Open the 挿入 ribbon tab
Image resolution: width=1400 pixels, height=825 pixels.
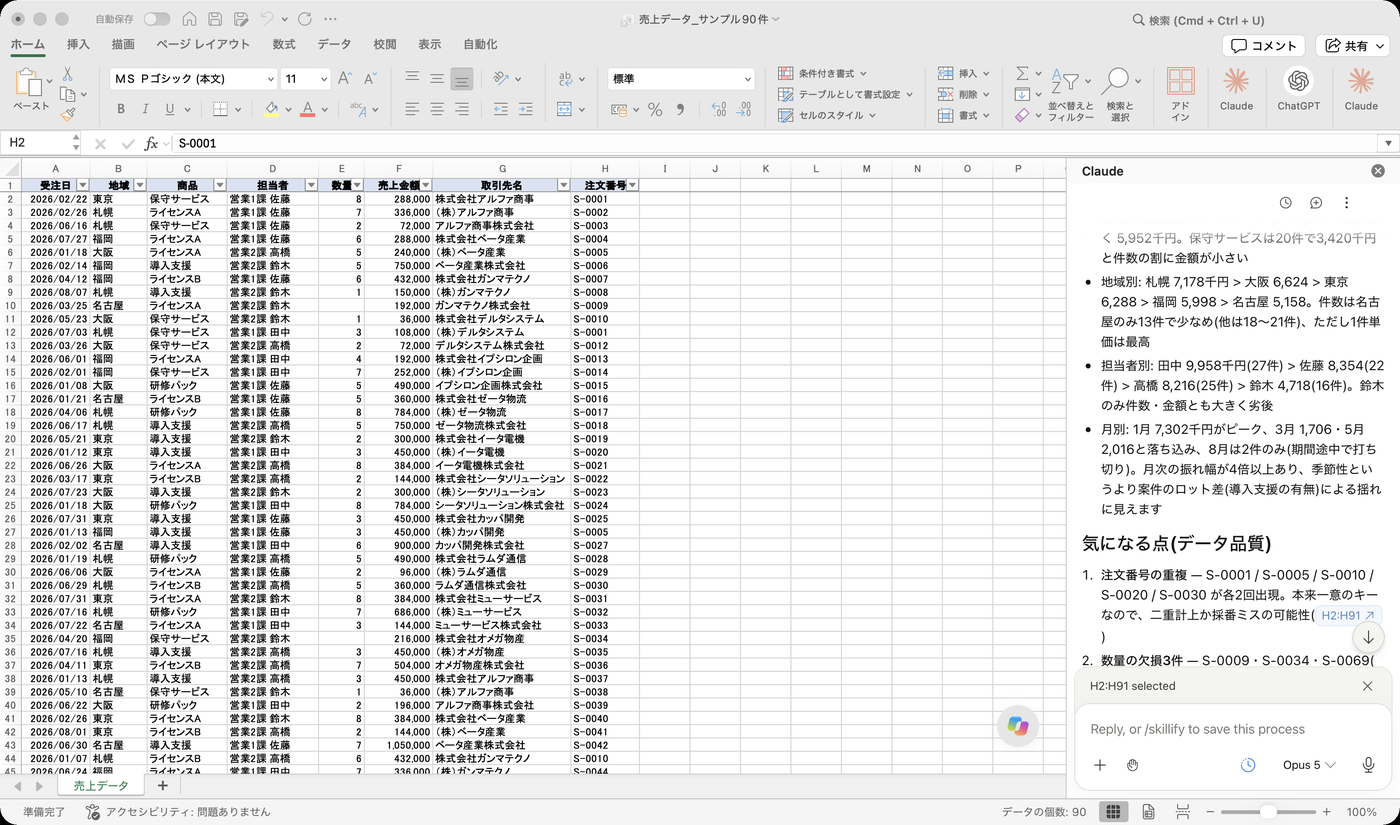click(x=78, y=44)
